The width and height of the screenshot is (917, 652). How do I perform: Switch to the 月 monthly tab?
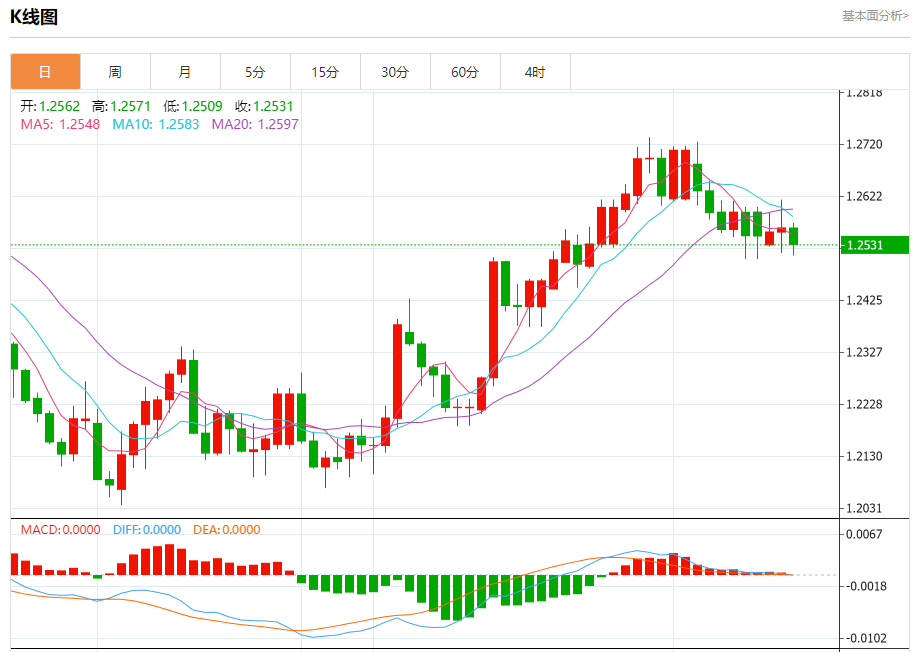185,72
